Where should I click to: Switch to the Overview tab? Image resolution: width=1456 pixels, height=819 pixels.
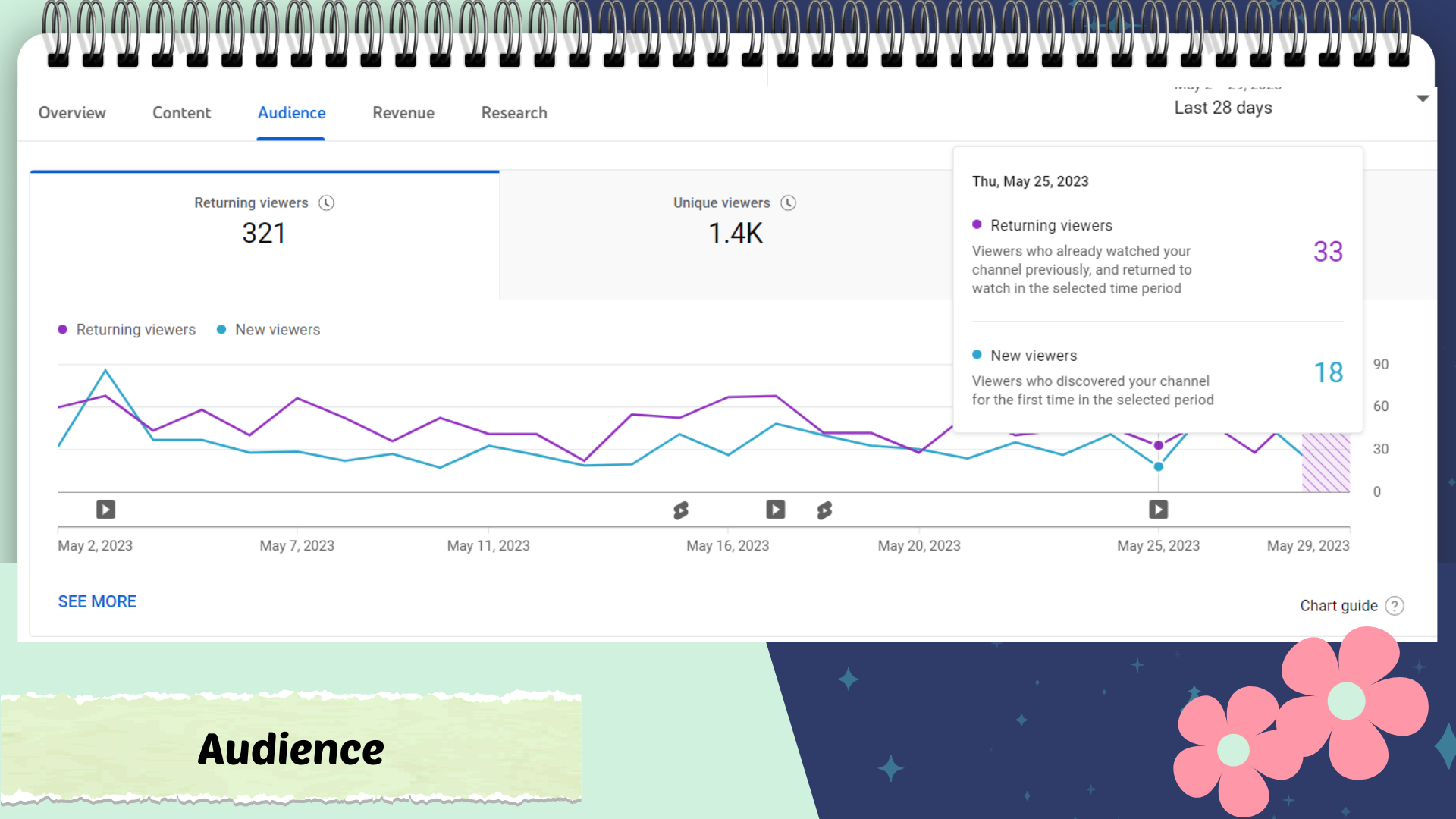[x=72, y=113]
